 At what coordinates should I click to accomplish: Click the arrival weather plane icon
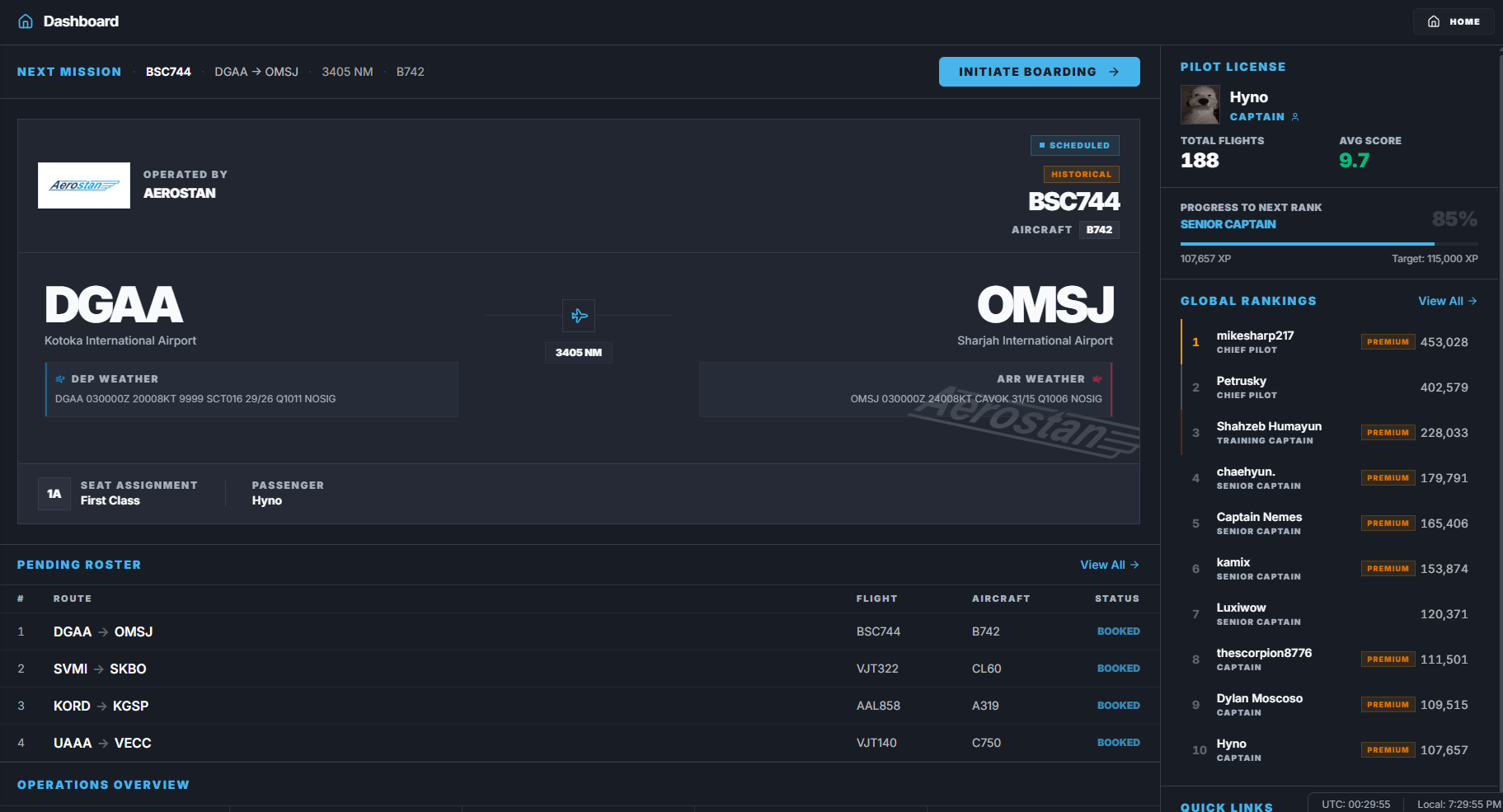[x=1097, y=379]
